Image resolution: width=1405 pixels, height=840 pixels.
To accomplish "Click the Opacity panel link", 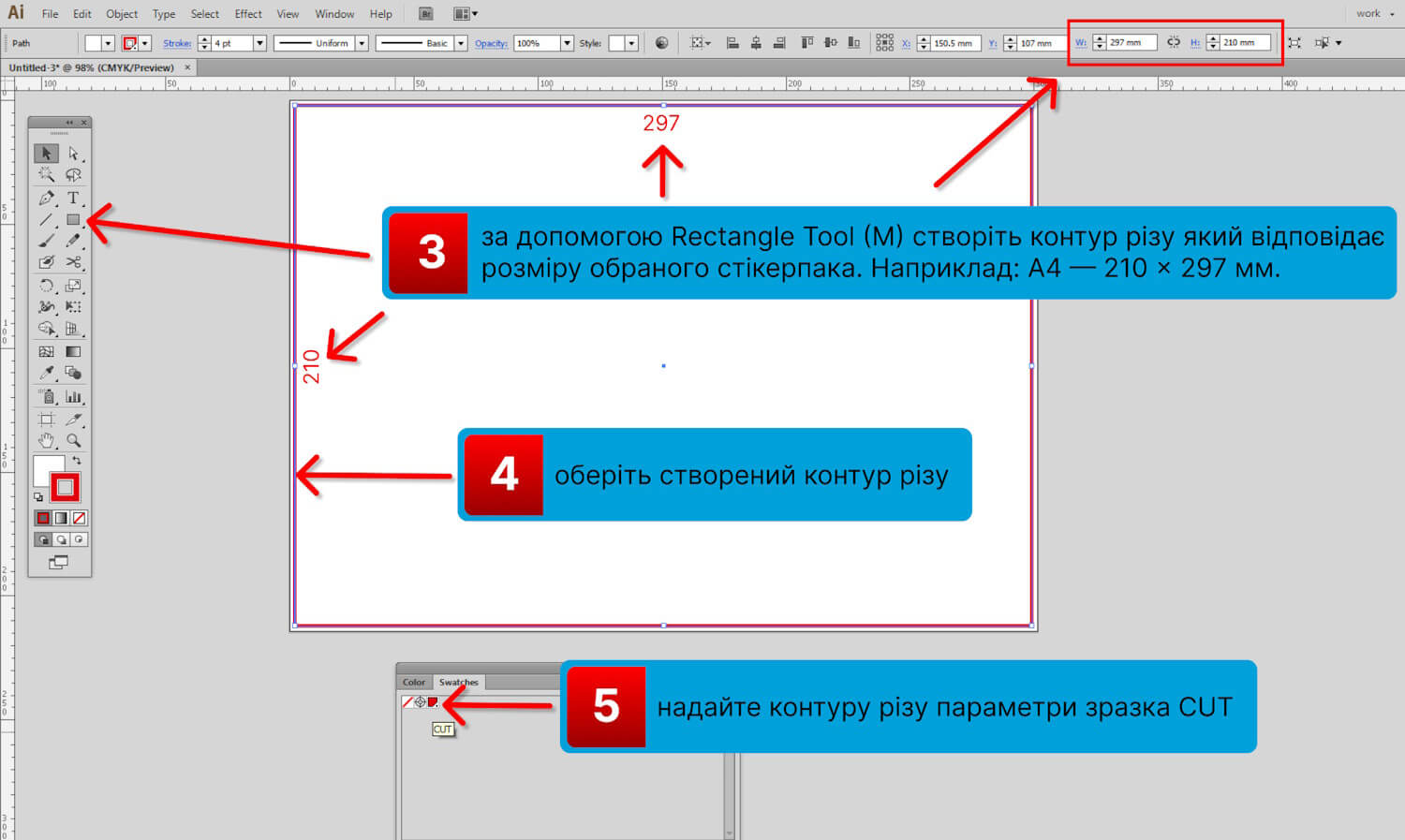I will 491,43.
